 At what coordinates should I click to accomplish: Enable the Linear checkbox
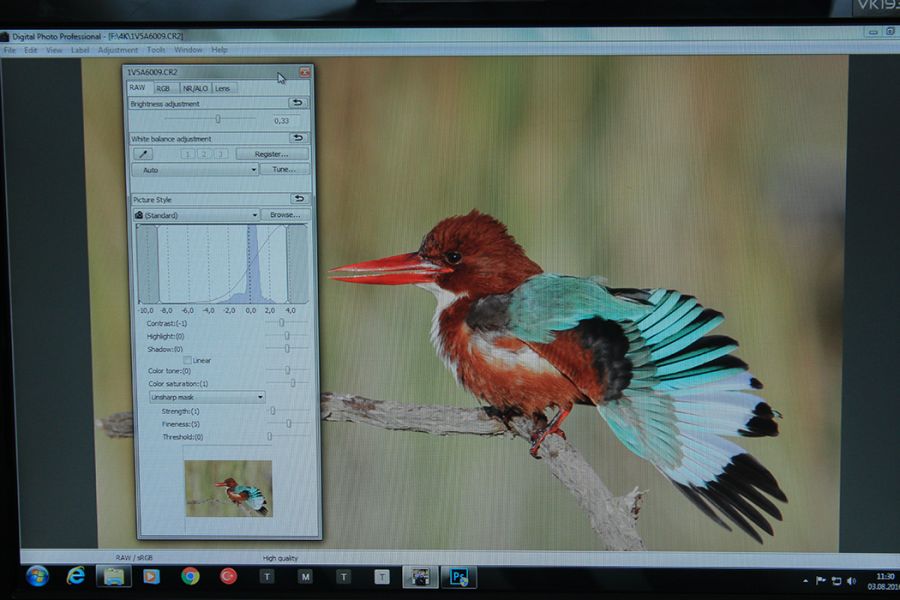[x=187, y=360]
